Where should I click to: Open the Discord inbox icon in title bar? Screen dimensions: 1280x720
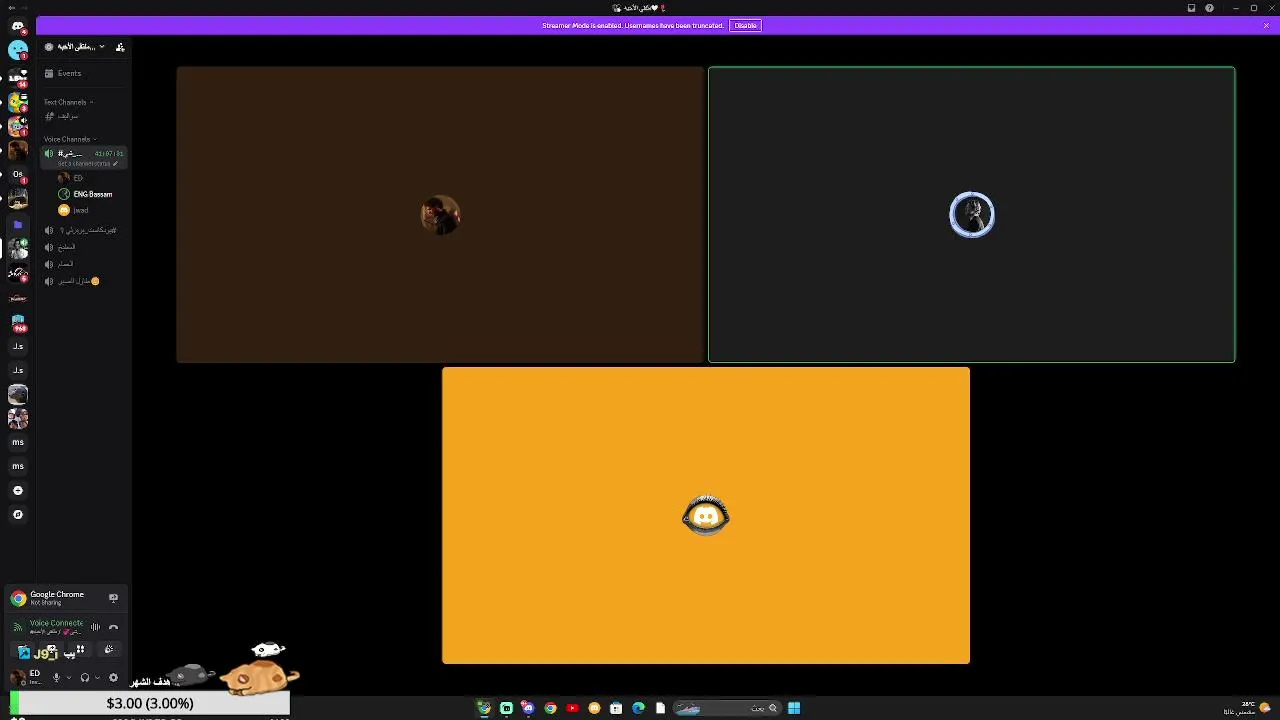[1191, 8]
